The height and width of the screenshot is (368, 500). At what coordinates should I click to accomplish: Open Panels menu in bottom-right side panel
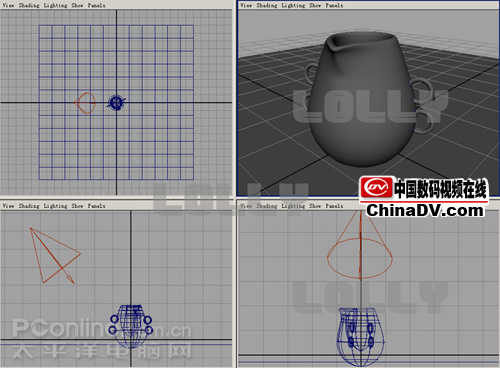point(334,206)
